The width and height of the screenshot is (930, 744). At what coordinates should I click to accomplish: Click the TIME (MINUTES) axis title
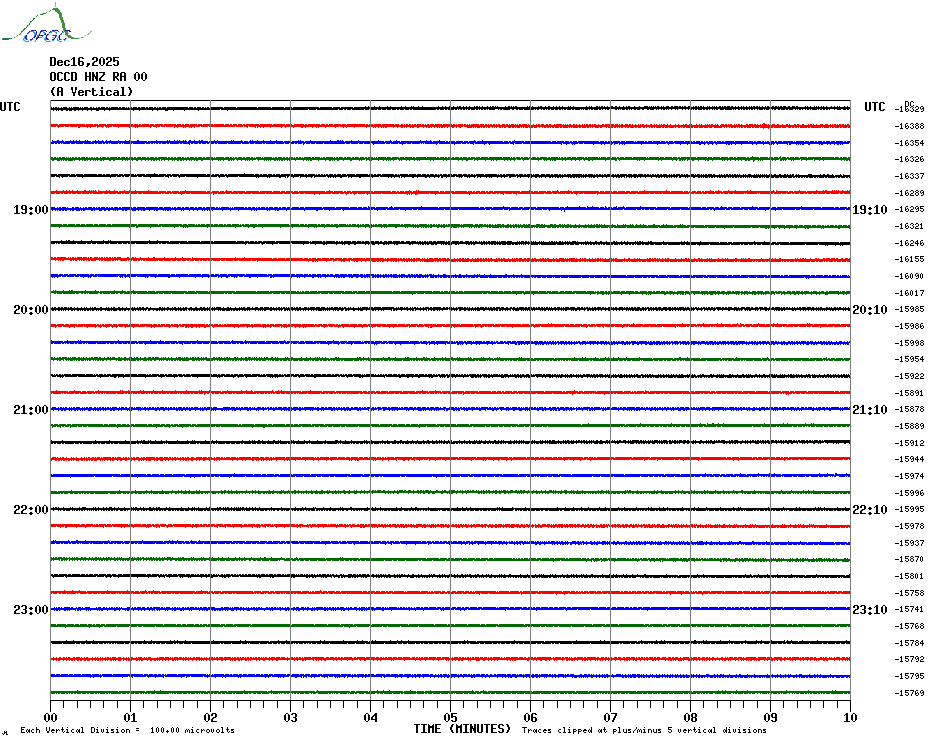coord(462,729)
